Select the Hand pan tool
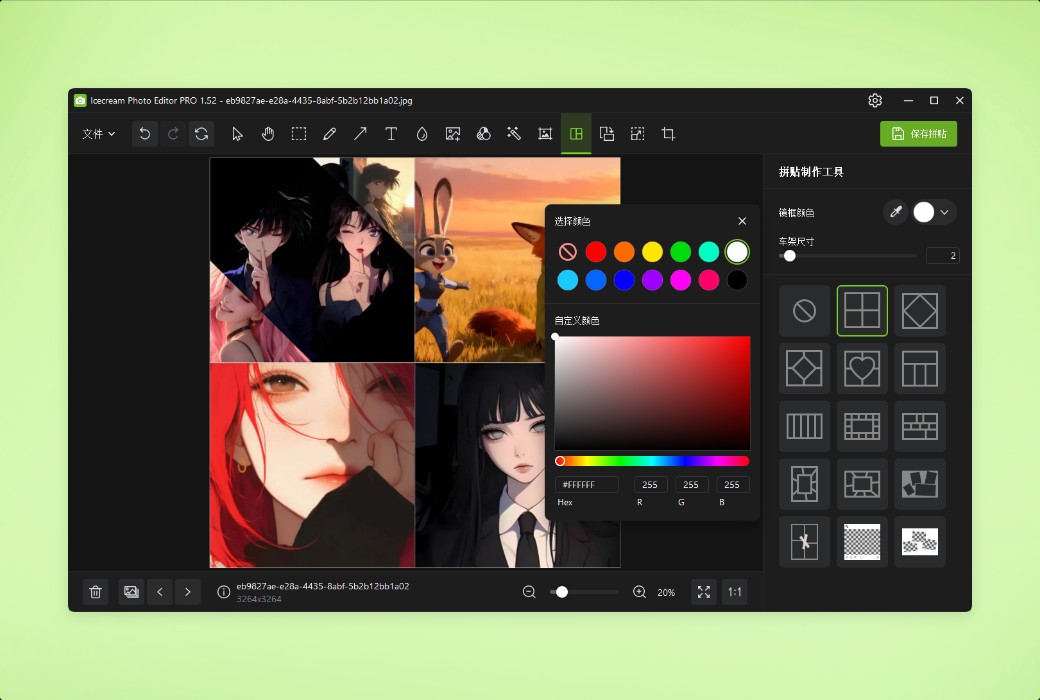The height and width of the screenshot is (700, 1040). coord(268,133)
